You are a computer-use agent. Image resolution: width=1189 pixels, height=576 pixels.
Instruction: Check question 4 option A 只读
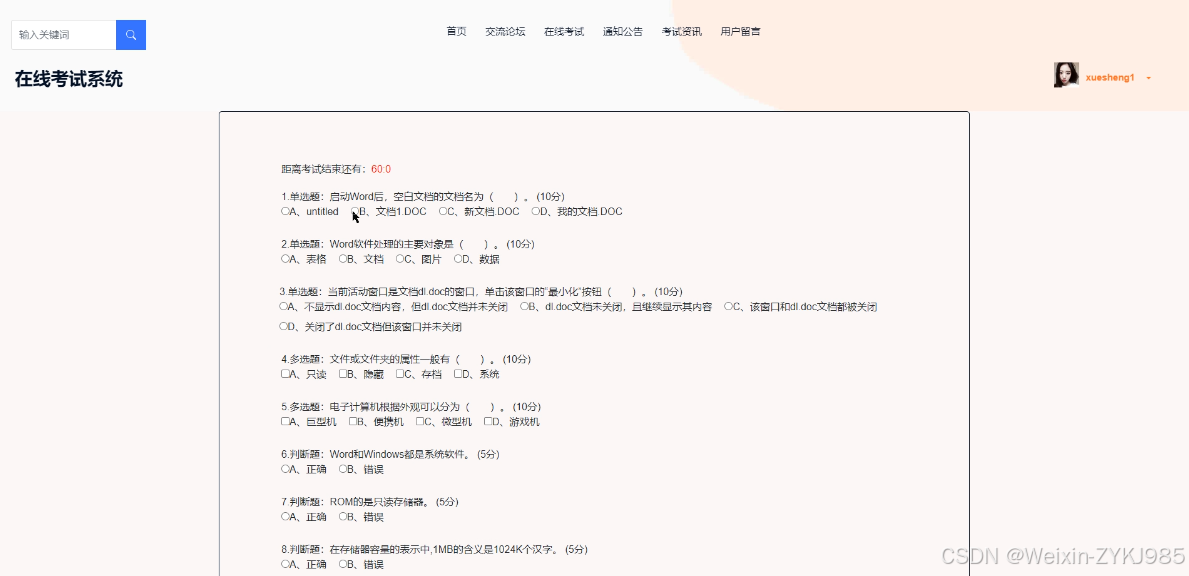point(285,374)
